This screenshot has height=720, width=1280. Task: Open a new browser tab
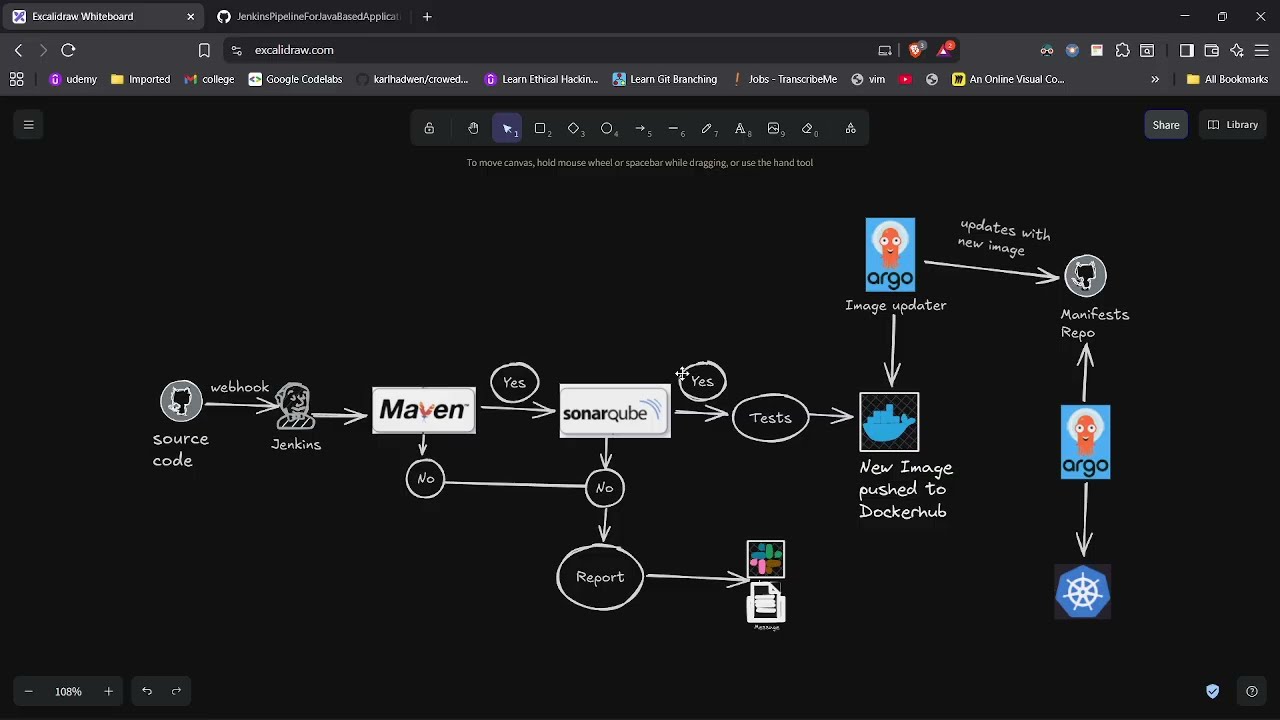tap(427, 16)
